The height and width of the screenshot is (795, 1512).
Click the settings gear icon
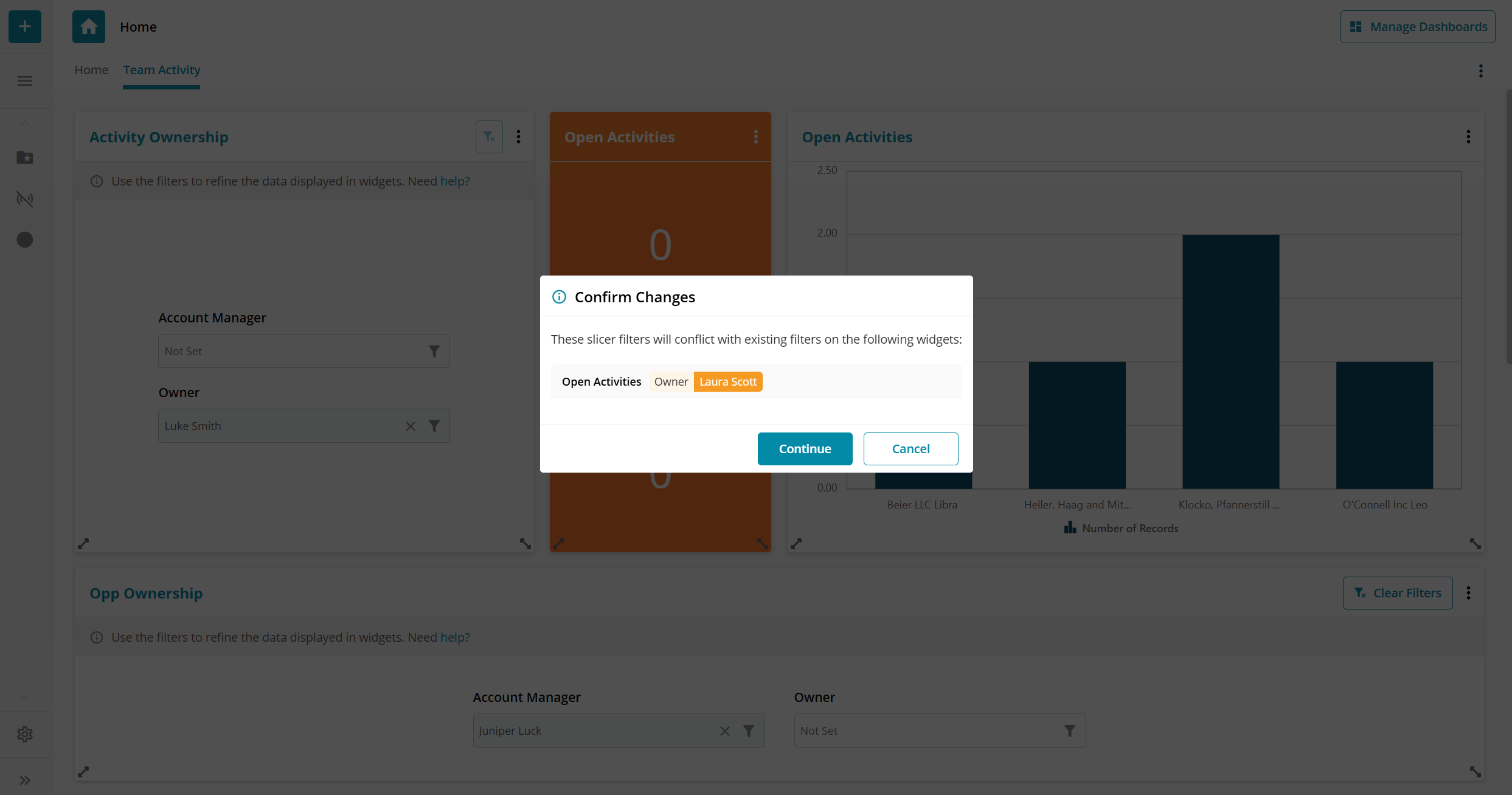pyautogui.click(x=25, y=734)
